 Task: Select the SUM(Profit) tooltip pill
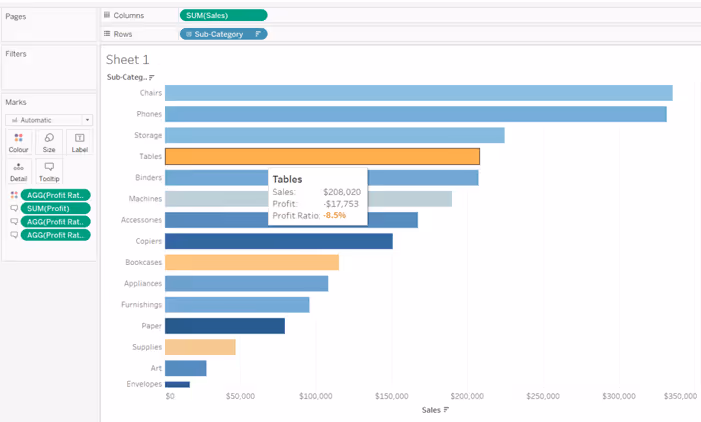click(55, 208)
